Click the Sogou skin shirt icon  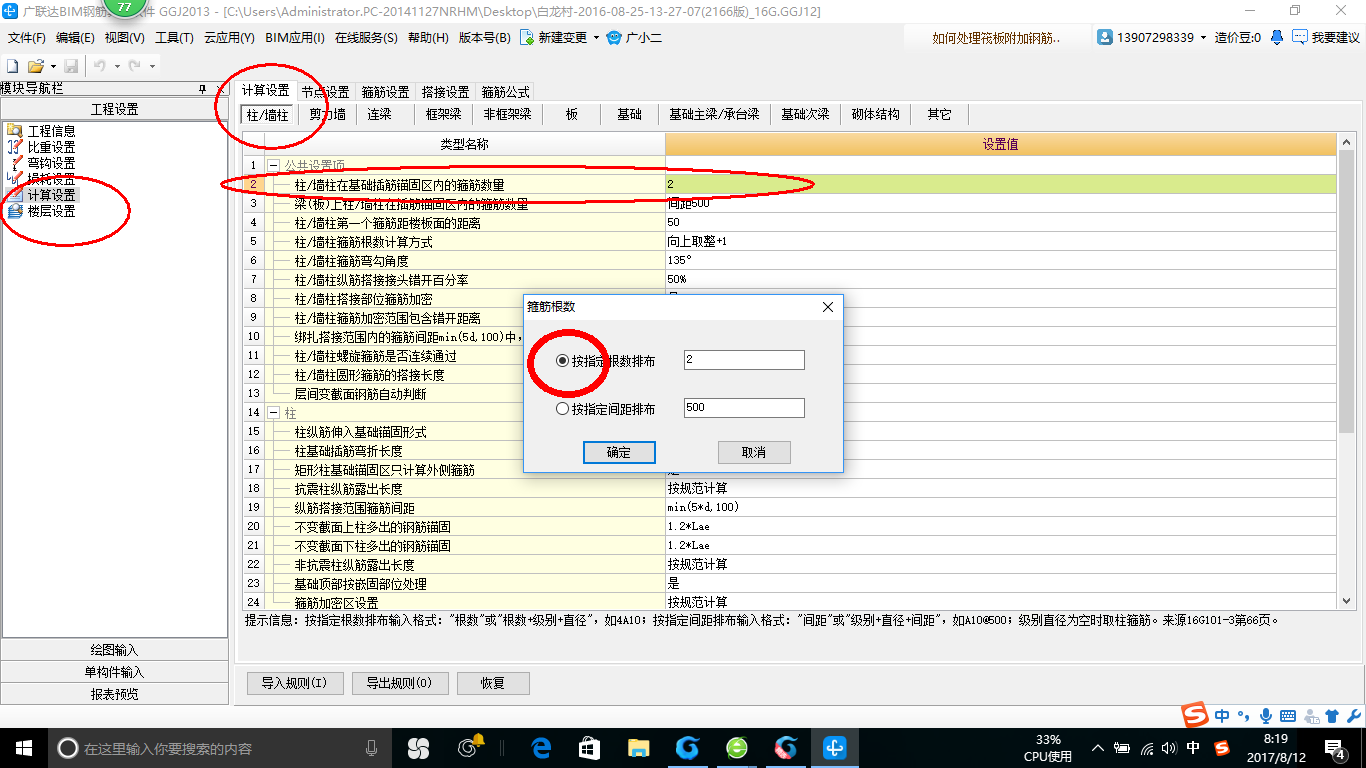(1332, 716)
